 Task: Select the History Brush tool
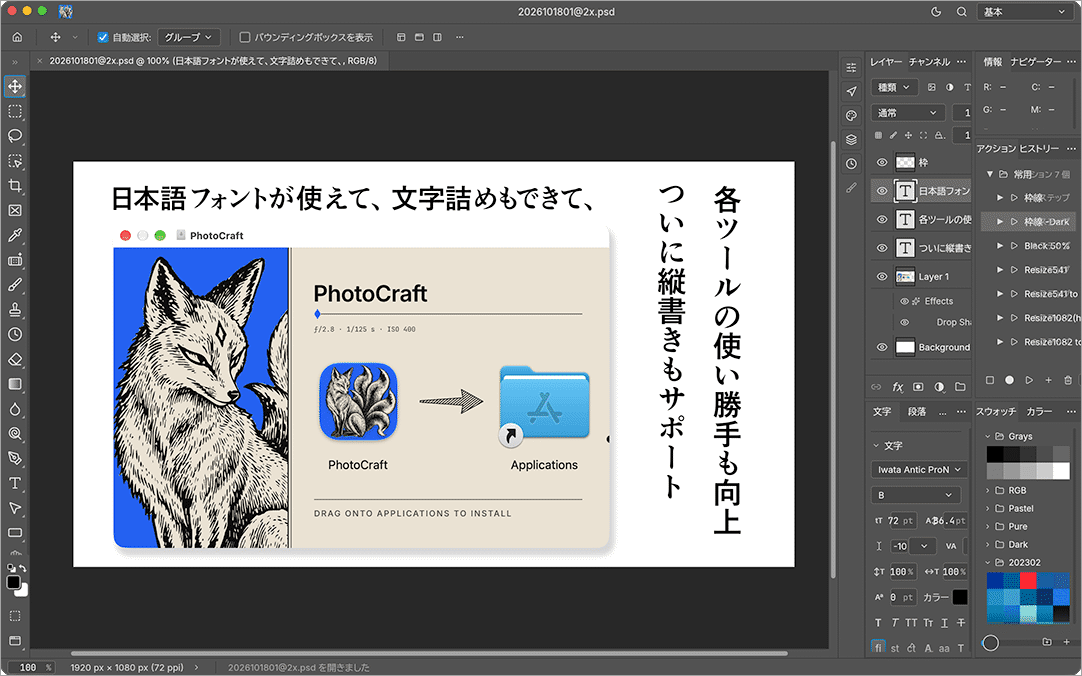[14, 335]
